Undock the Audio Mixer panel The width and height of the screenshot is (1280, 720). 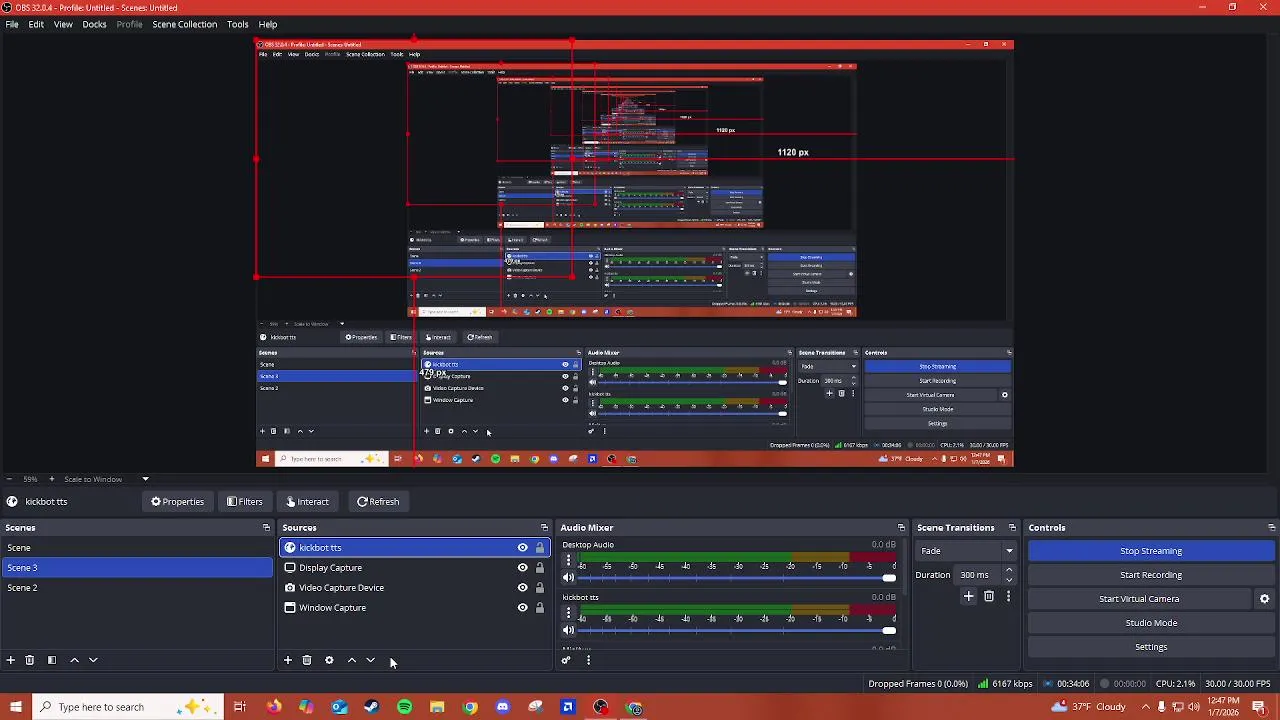901,528
